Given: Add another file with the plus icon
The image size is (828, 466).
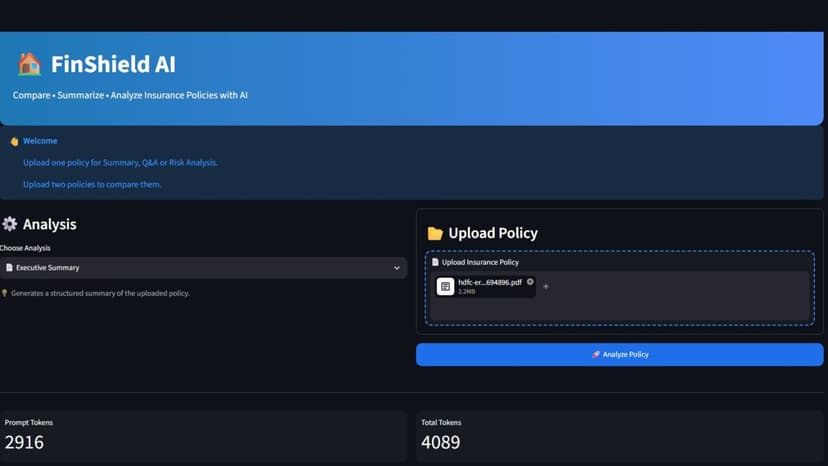Looking at the screenshot, I should click(546, 286).
